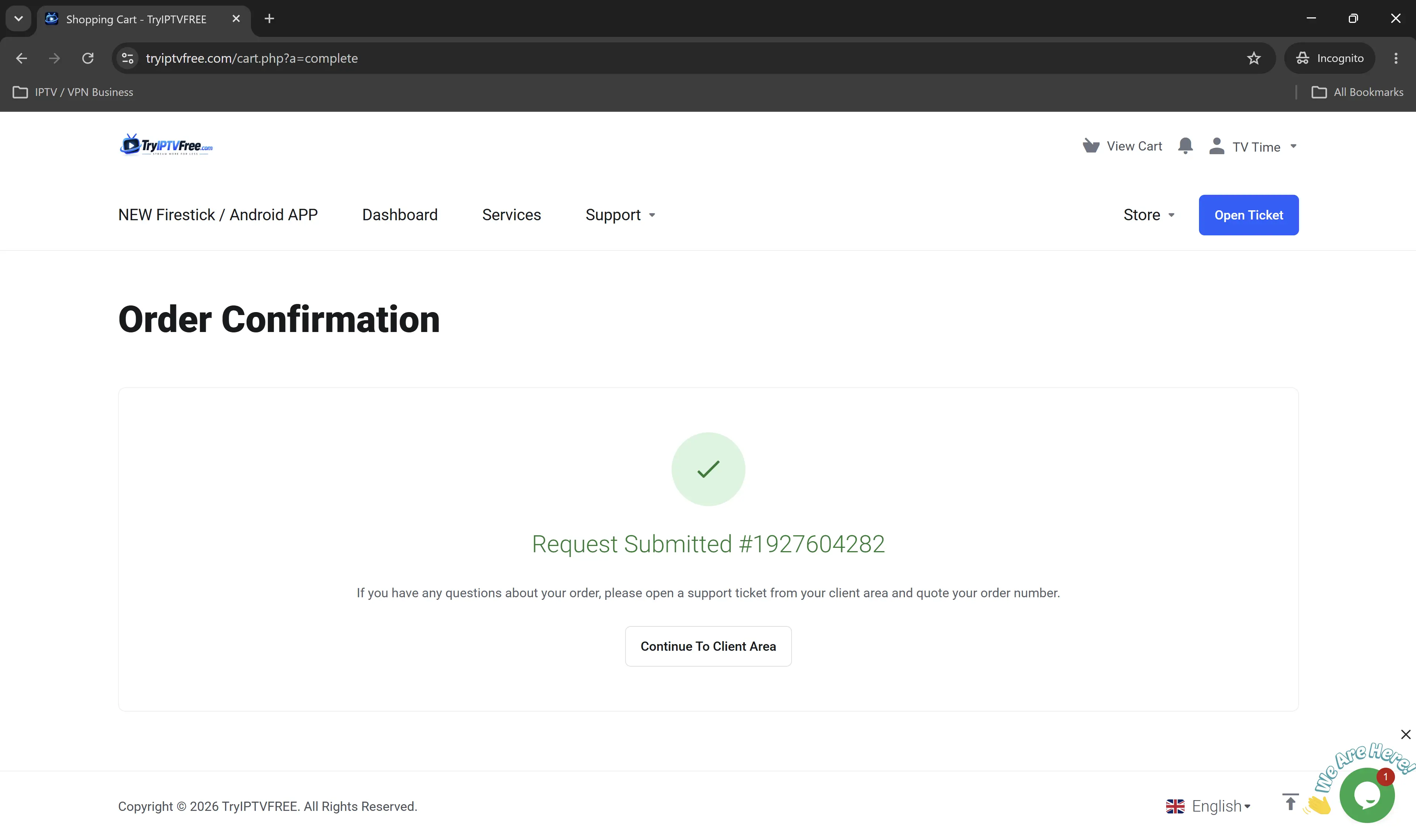Viewport: 1416px width, 840px height.
Task: Click the Order Confirmation heading
Action: 279,319
